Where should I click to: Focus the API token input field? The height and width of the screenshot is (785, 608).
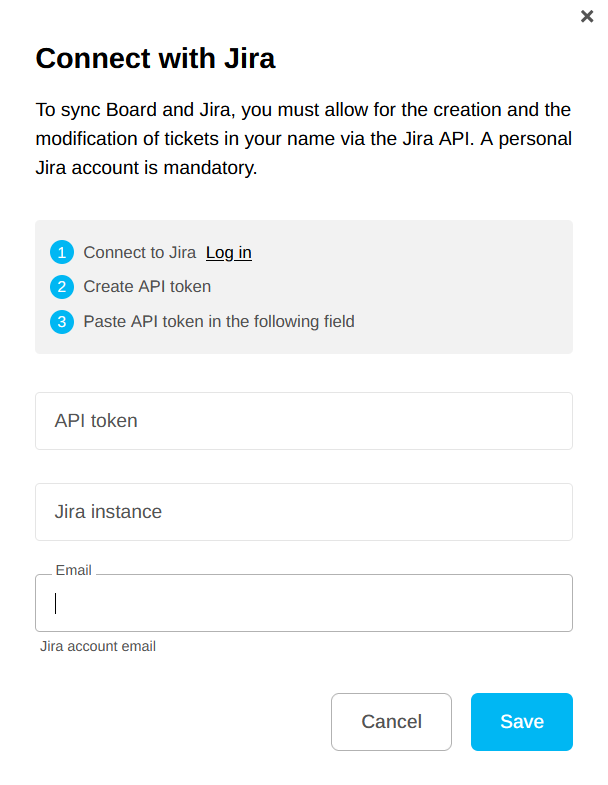pyautogui.click(x=304, y=421)
